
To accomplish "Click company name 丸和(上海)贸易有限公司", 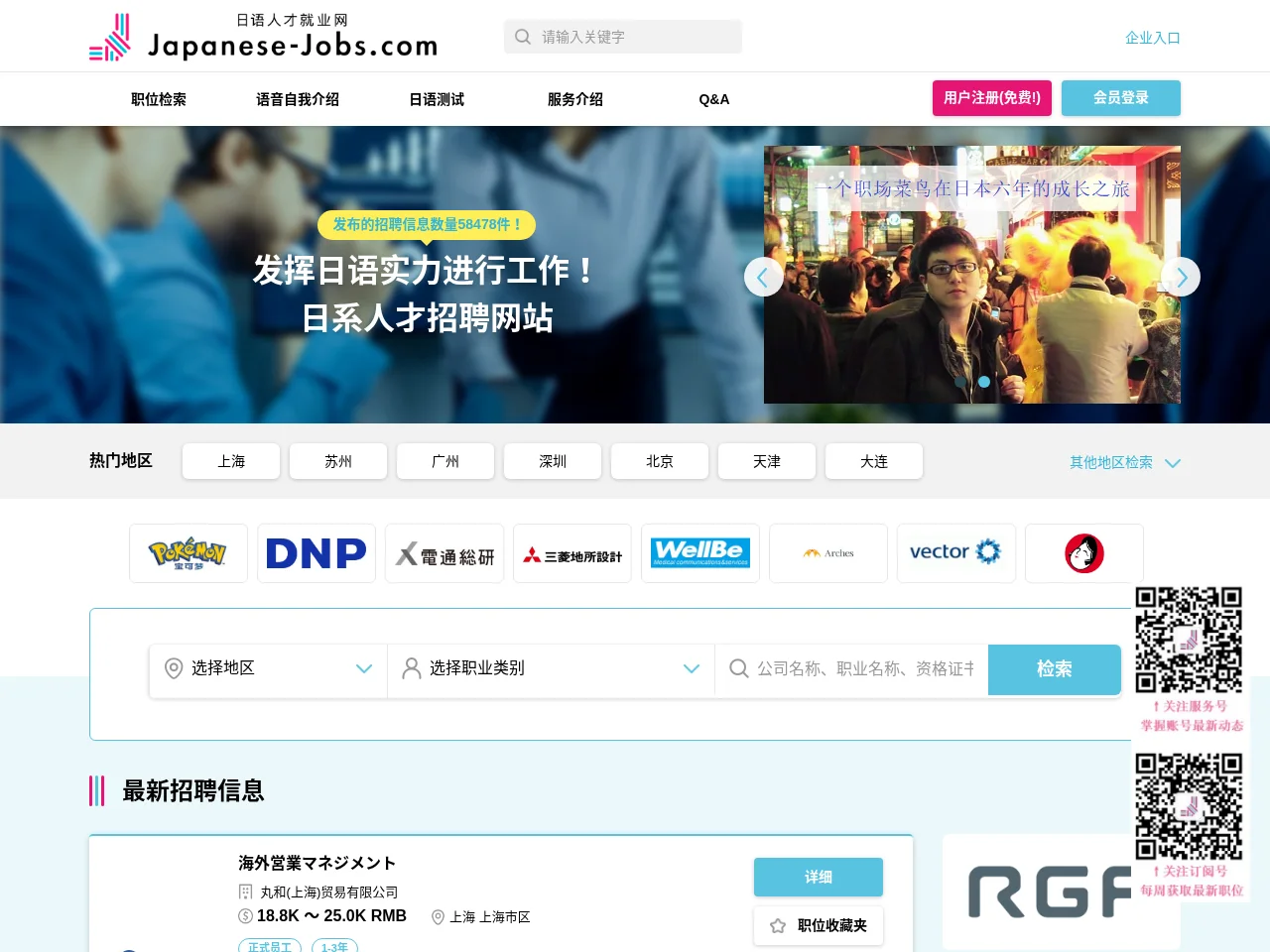I will (328, 892).
